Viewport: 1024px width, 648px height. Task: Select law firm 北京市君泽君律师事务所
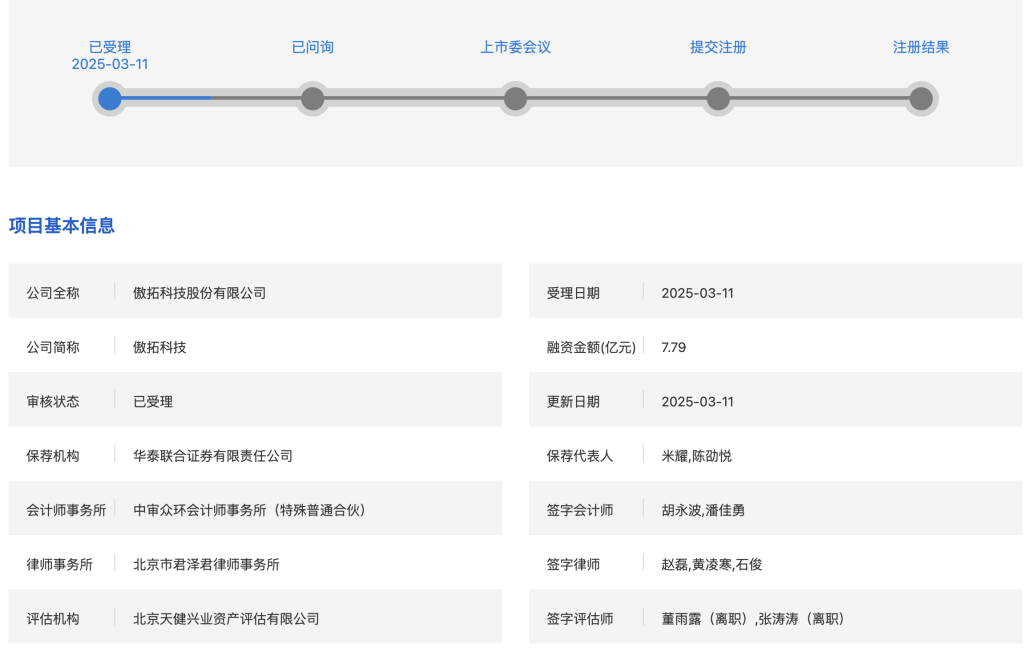click(207, 564)
